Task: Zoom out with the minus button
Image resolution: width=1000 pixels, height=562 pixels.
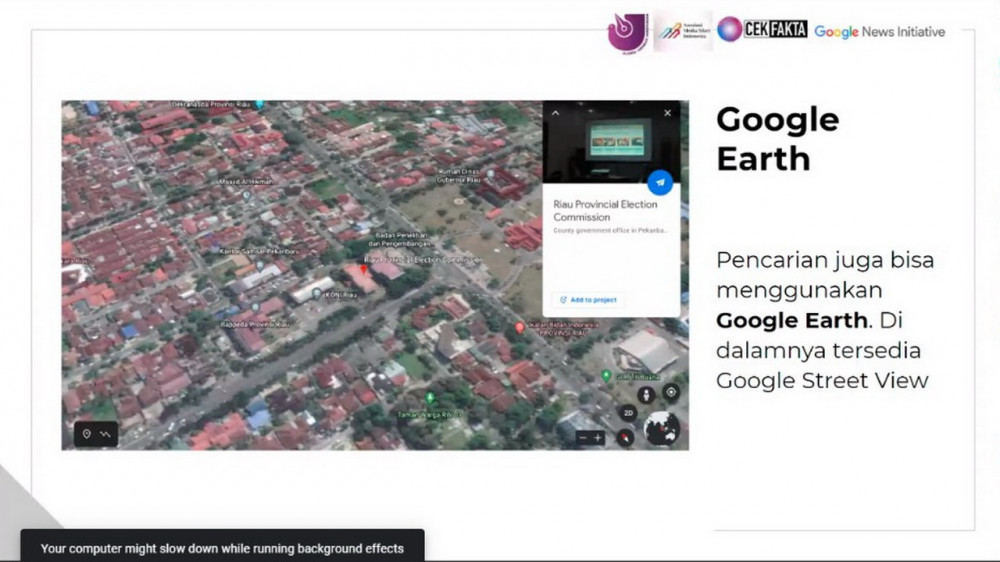Action: (585, 437)
